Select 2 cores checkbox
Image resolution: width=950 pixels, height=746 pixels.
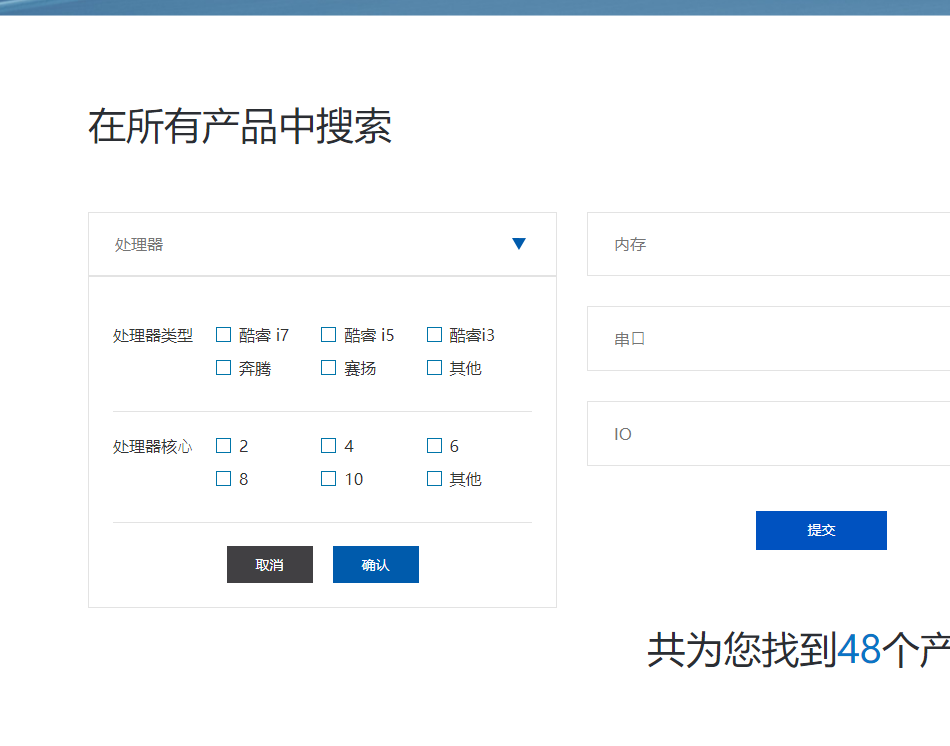pyautogui.click(x=224, y=446)
